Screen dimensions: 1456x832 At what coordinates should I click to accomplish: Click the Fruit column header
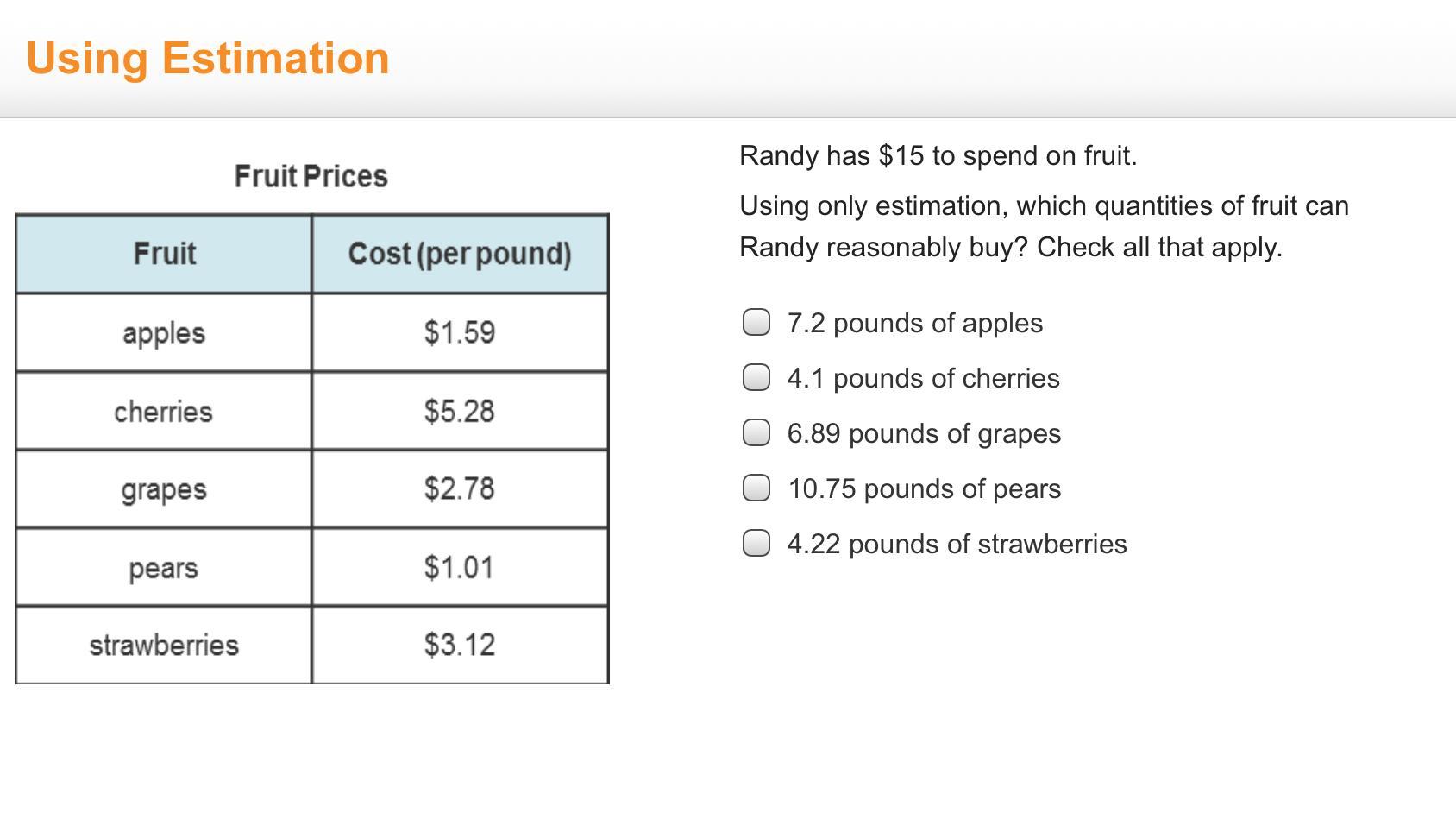(164, 254)
